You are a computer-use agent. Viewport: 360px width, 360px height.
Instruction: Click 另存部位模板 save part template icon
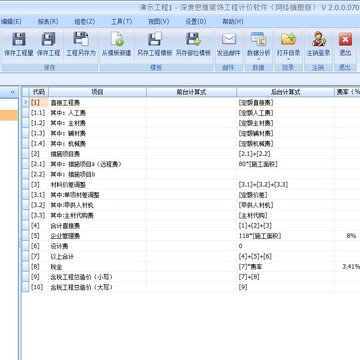click(x=193, y=39)
